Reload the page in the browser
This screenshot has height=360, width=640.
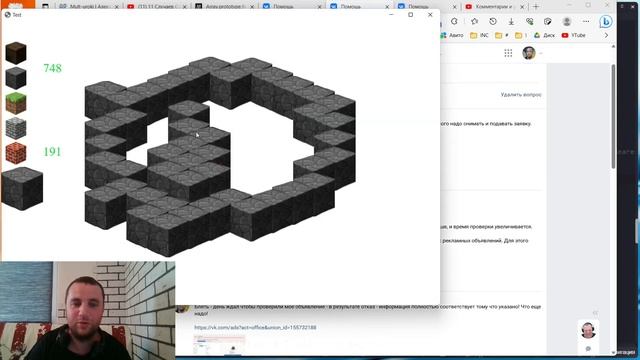click(454, 21)
